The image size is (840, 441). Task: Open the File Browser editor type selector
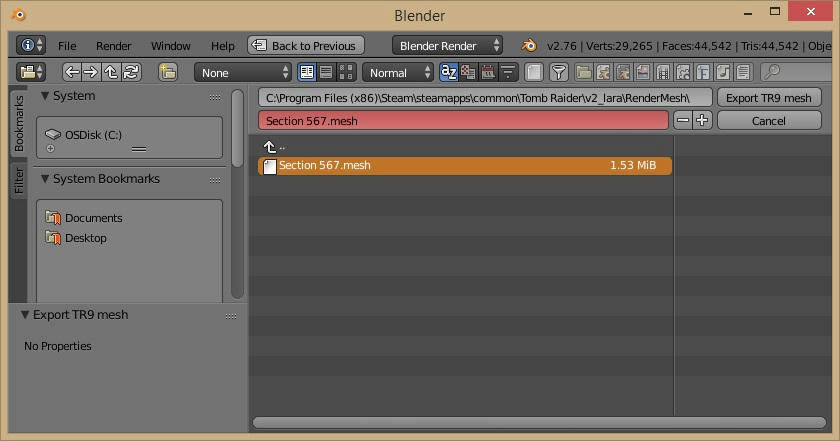[x=30, y=72]
